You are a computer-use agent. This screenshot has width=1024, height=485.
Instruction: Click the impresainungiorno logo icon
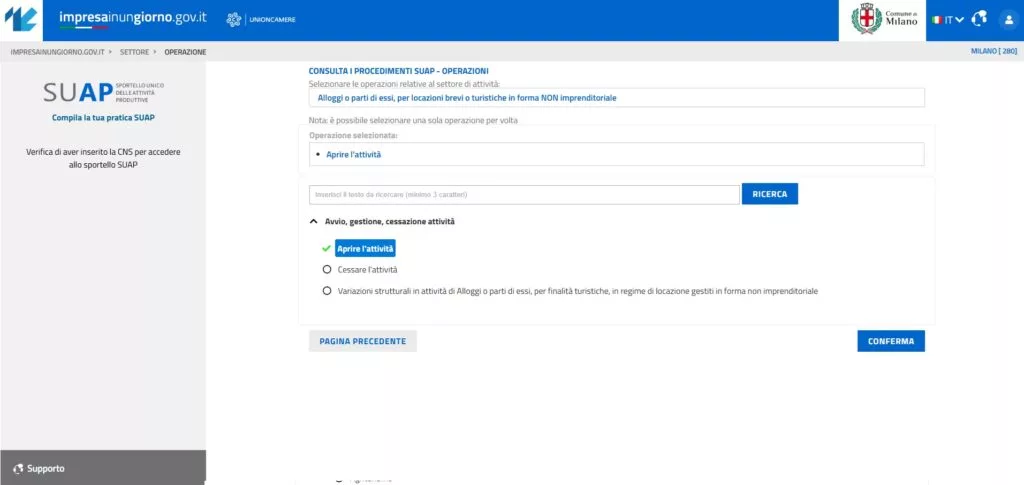21,20
